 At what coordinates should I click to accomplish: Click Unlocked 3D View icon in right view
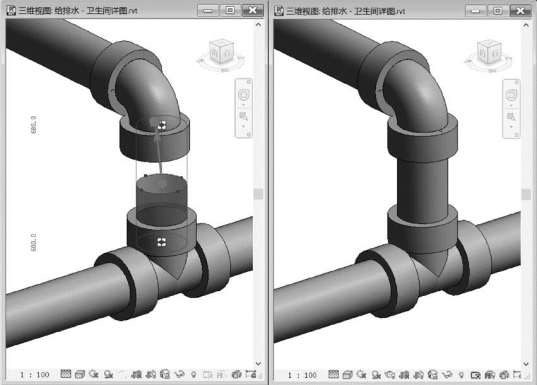tap(433, 375)
